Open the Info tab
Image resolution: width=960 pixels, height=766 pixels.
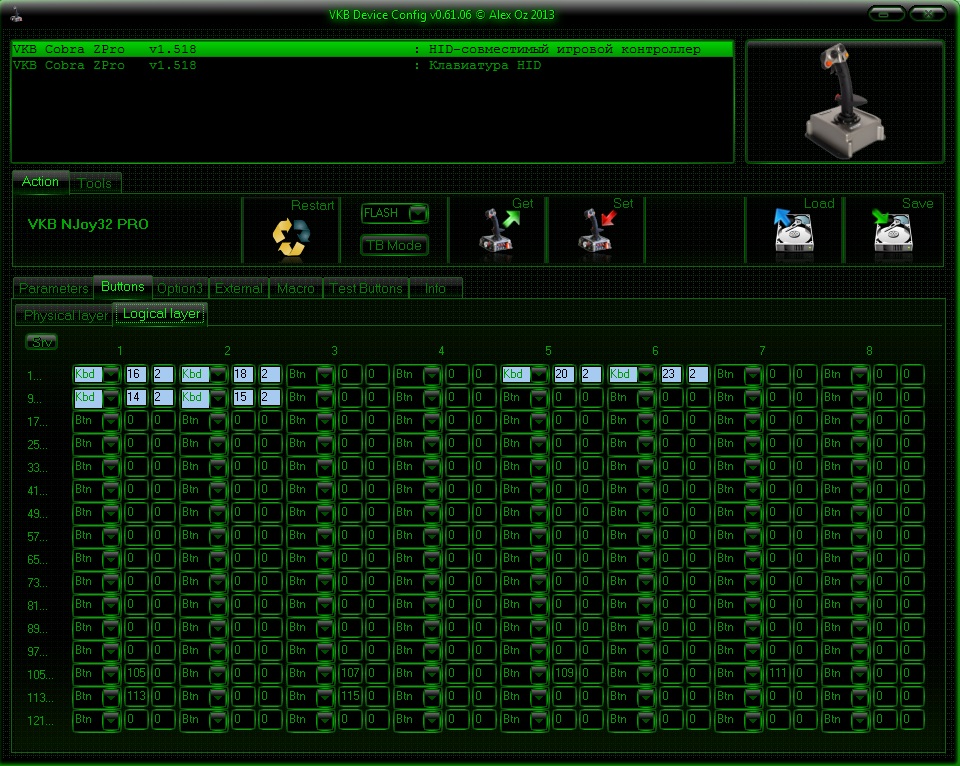point(435,288)
